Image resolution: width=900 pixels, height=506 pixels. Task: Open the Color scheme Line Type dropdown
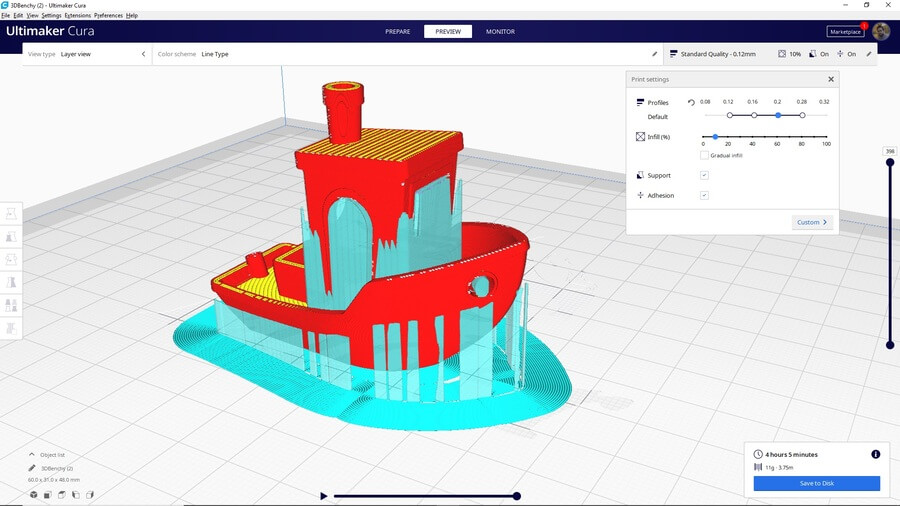(x=215, y=54)
